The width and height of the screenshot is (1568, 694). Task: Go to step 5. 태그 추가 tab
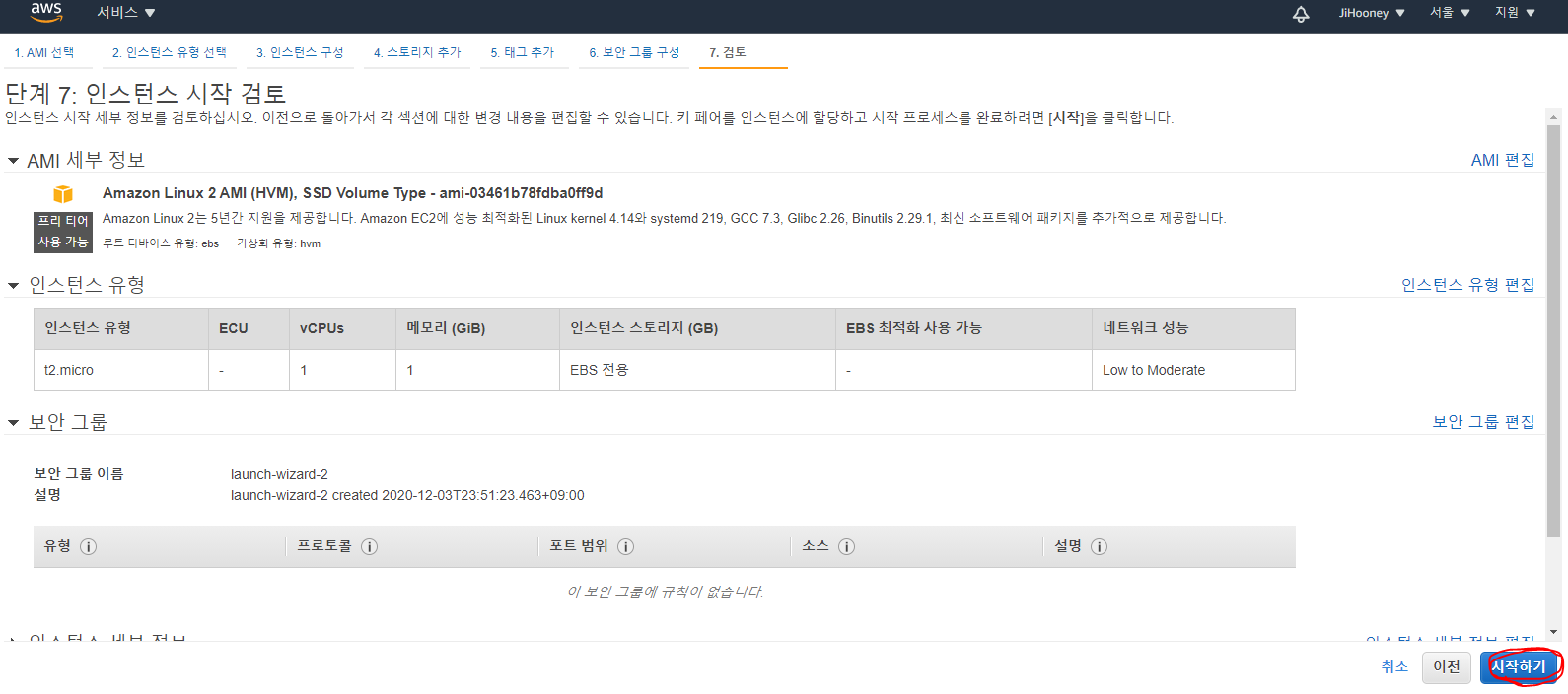click(x=523, y=53)
